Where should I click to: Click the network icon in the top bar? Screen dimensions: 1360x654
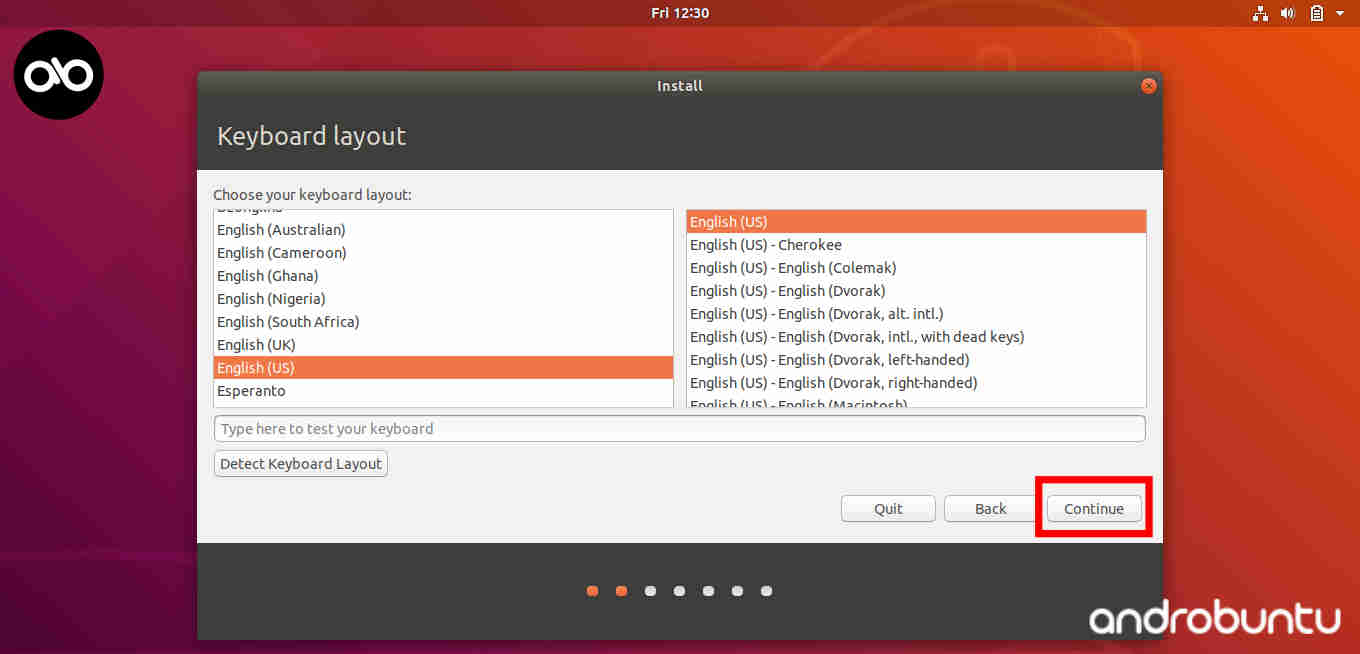[1260, 13]
